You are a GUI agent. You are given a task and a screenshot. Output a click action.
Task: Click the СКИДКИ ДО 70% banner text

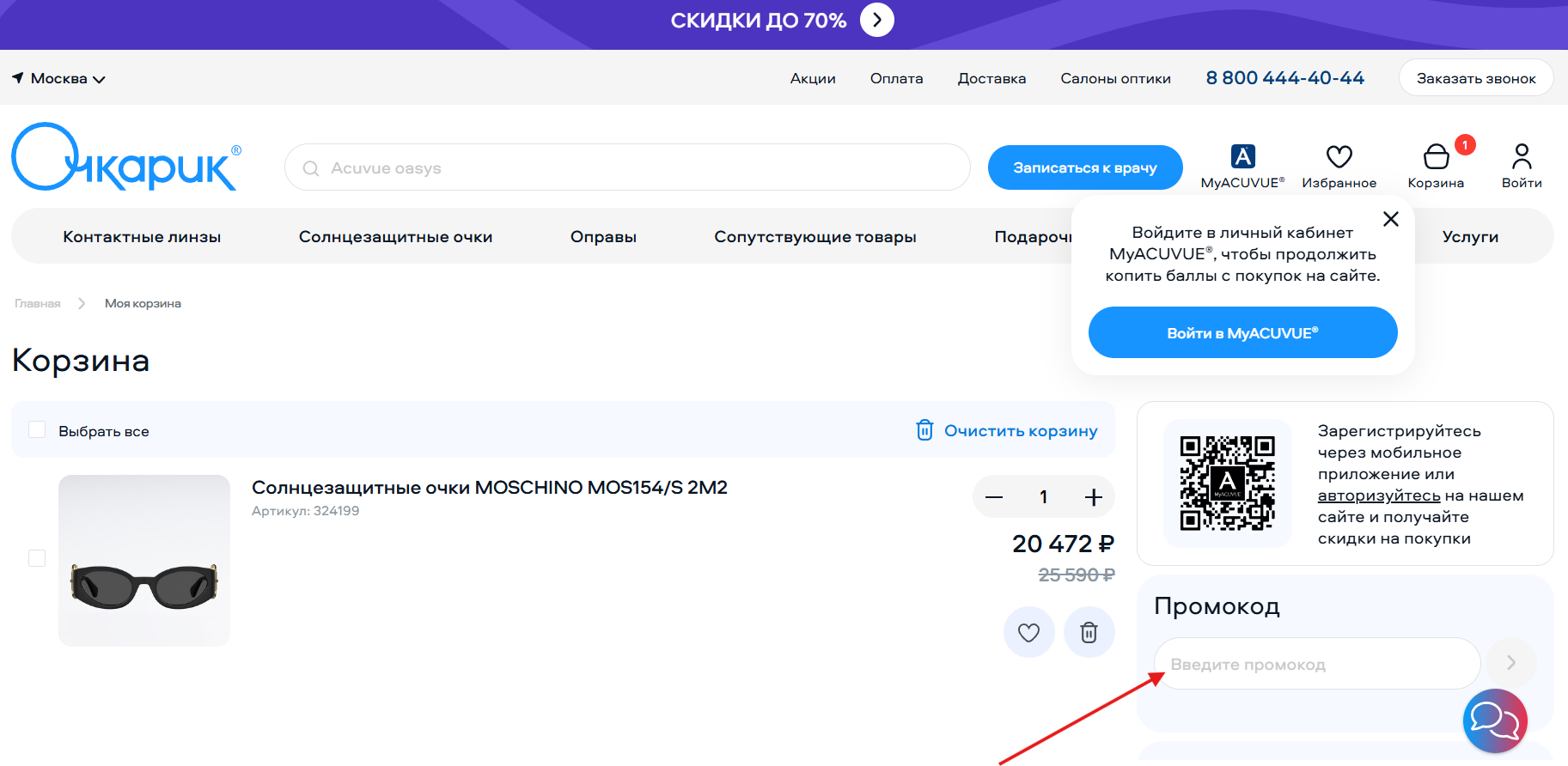[x=759, y=21]
